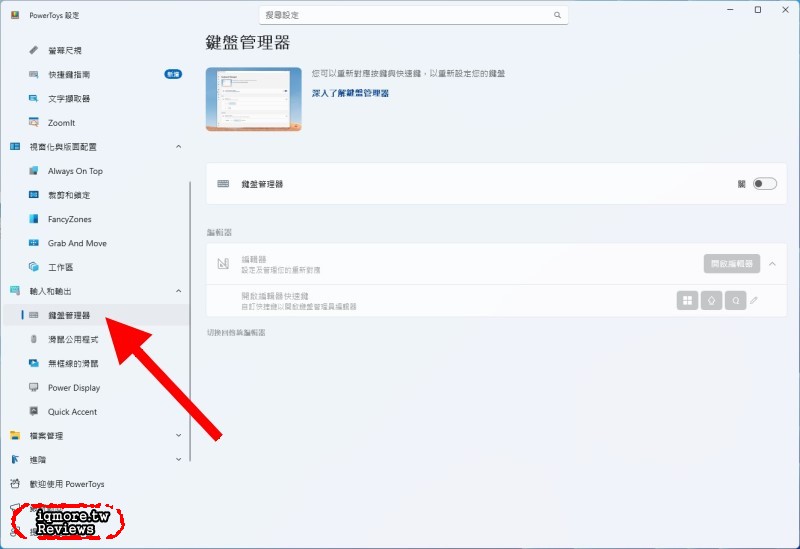
Task: Click the PowerToys app icon in title bar
Action: coord(15,15)
